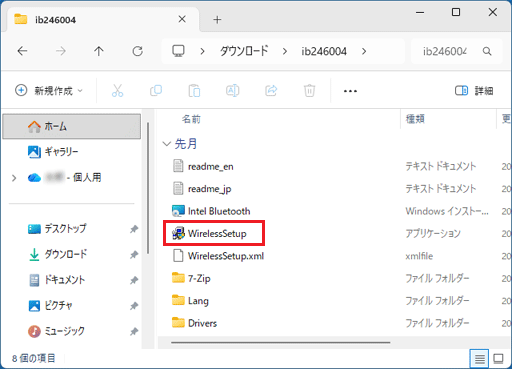Image resolution: width=512 pixels, height=369 pixels.
Task: Click the Cut scissors icon
Action: click(117, 90)
